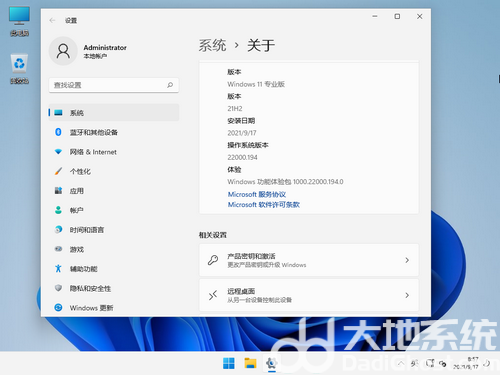Open the Bluetooth and other devices section
The width and height of the screenshot is (500, 375).
point(114,132)
